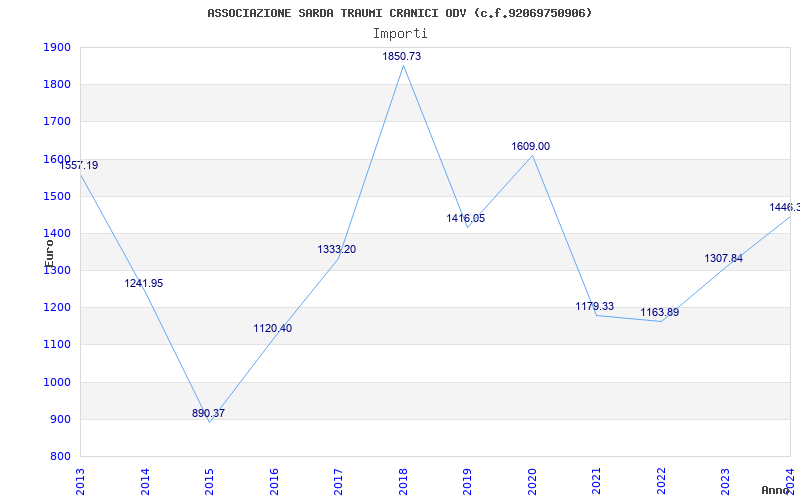Click the x-axis year 2021
Image resolution: width=800 pixels, height=500 pixels.
(596, 482)
